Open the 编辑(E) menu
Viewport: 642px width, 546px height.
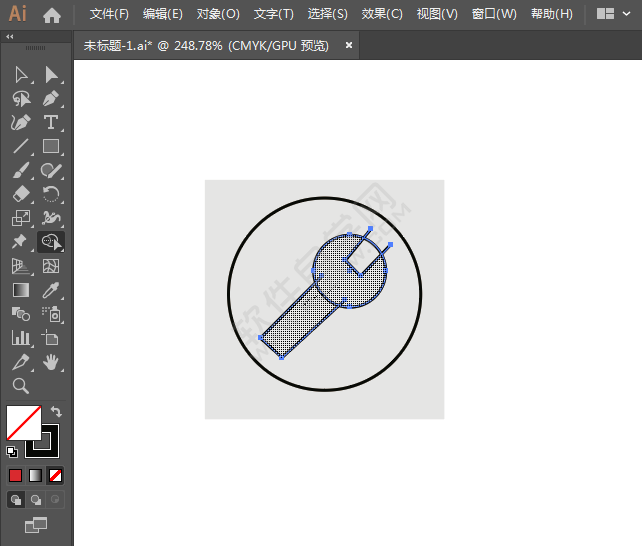163,14
